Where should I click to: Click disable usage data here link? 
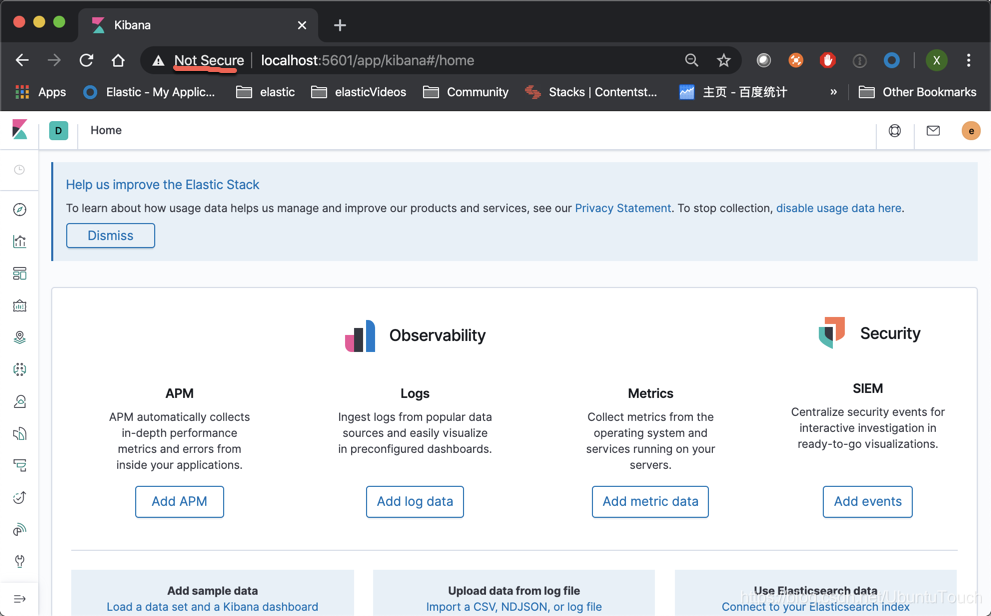(x=839, y=208)
